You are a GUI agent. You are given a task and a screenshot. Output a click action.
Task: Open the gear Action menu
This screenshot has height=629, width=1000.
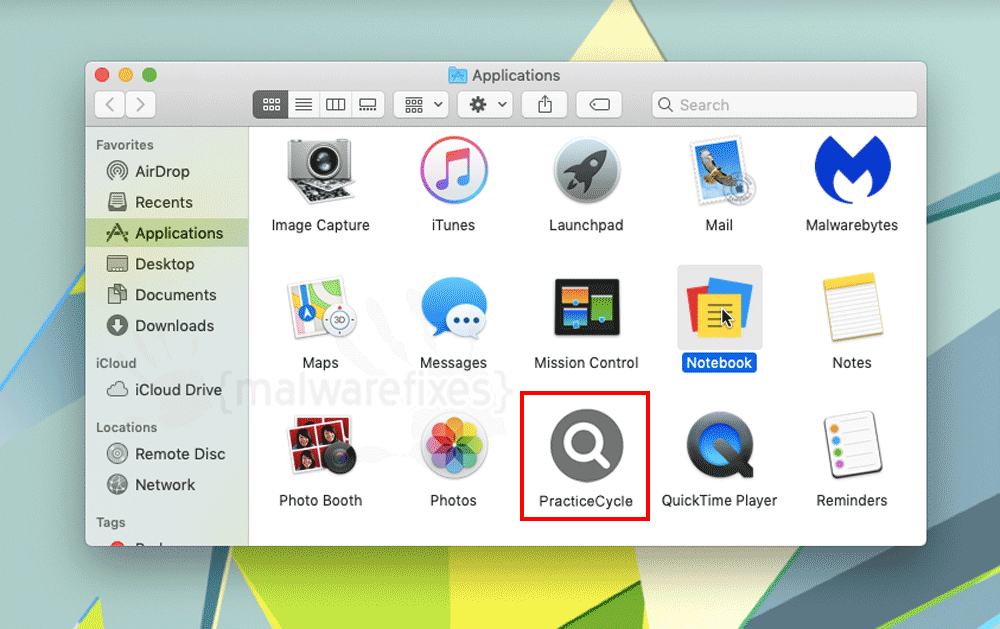tap(485, 105)
